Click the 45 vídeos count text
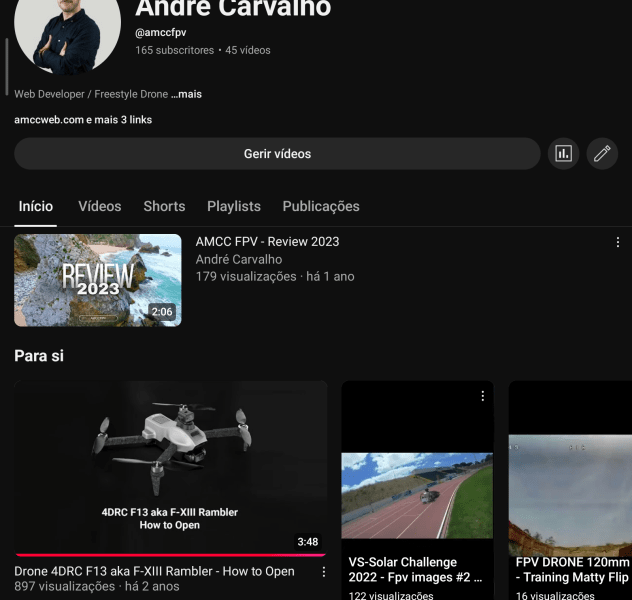The width and height of the screenshot is (632, 600). point(247,50)
